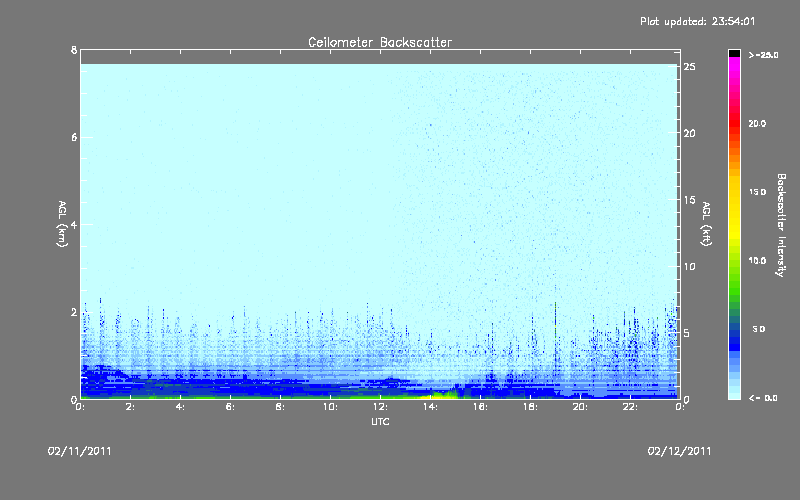The width and height of the screenshot is (800, 500).
Task: Click the right AGL (kft) axis label
Action: 707,224
